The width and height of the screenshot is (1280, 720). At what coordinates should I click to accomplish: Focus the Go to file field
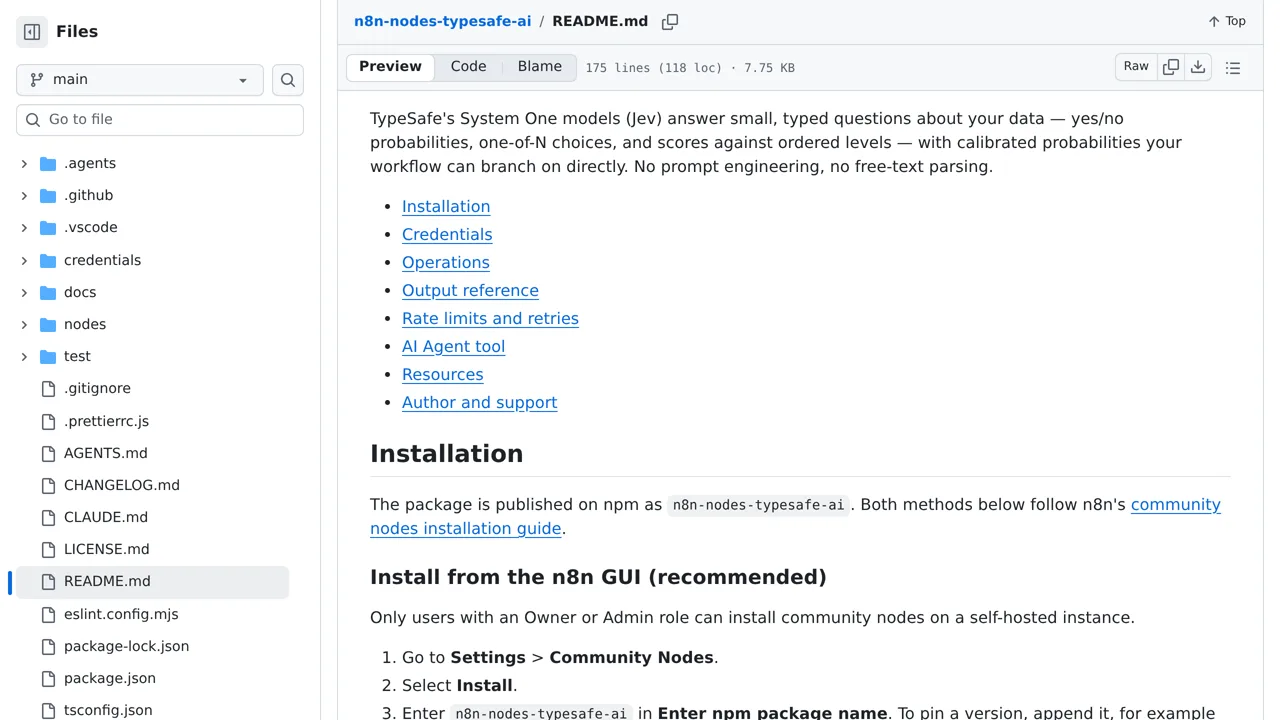click(x=160, y=119)
